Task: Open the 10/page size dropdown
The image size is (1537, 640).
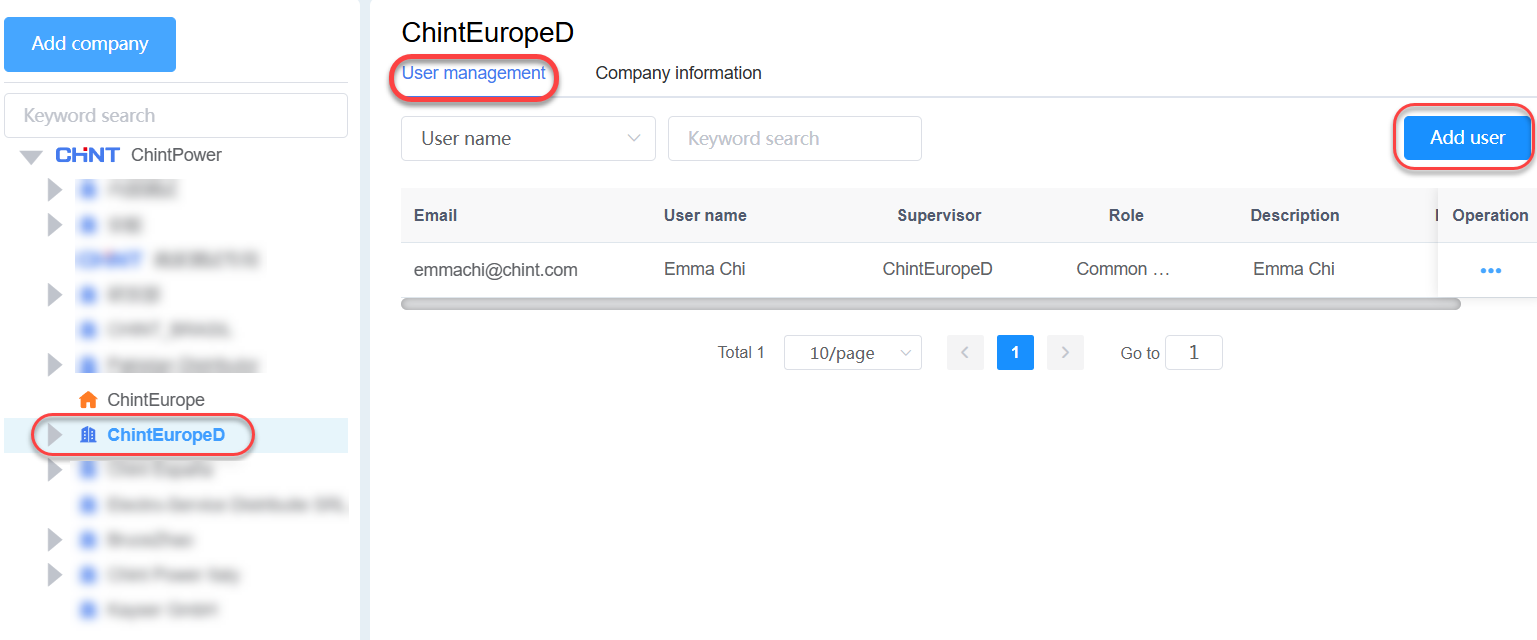Action: 853,352
